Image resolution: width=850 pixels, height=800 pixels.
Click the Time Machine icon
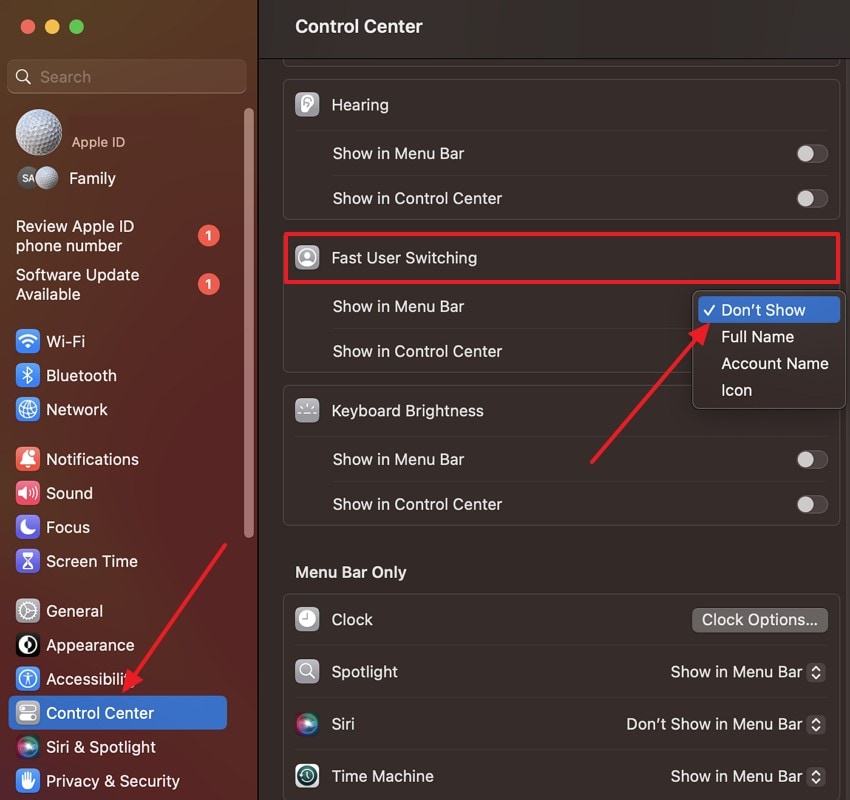307,776
